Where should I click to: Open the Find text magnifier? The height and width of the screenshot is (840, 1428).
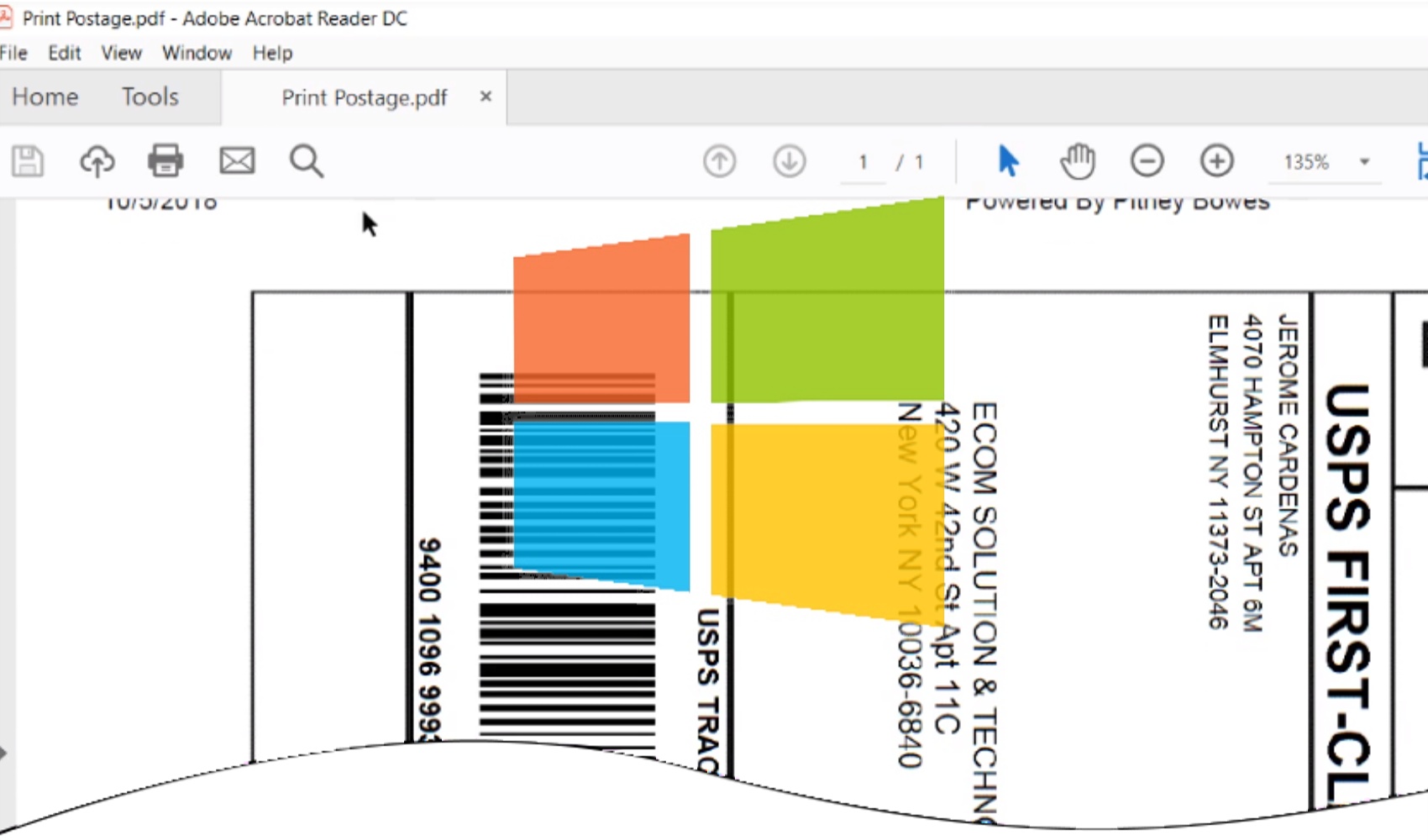[307, 161]
